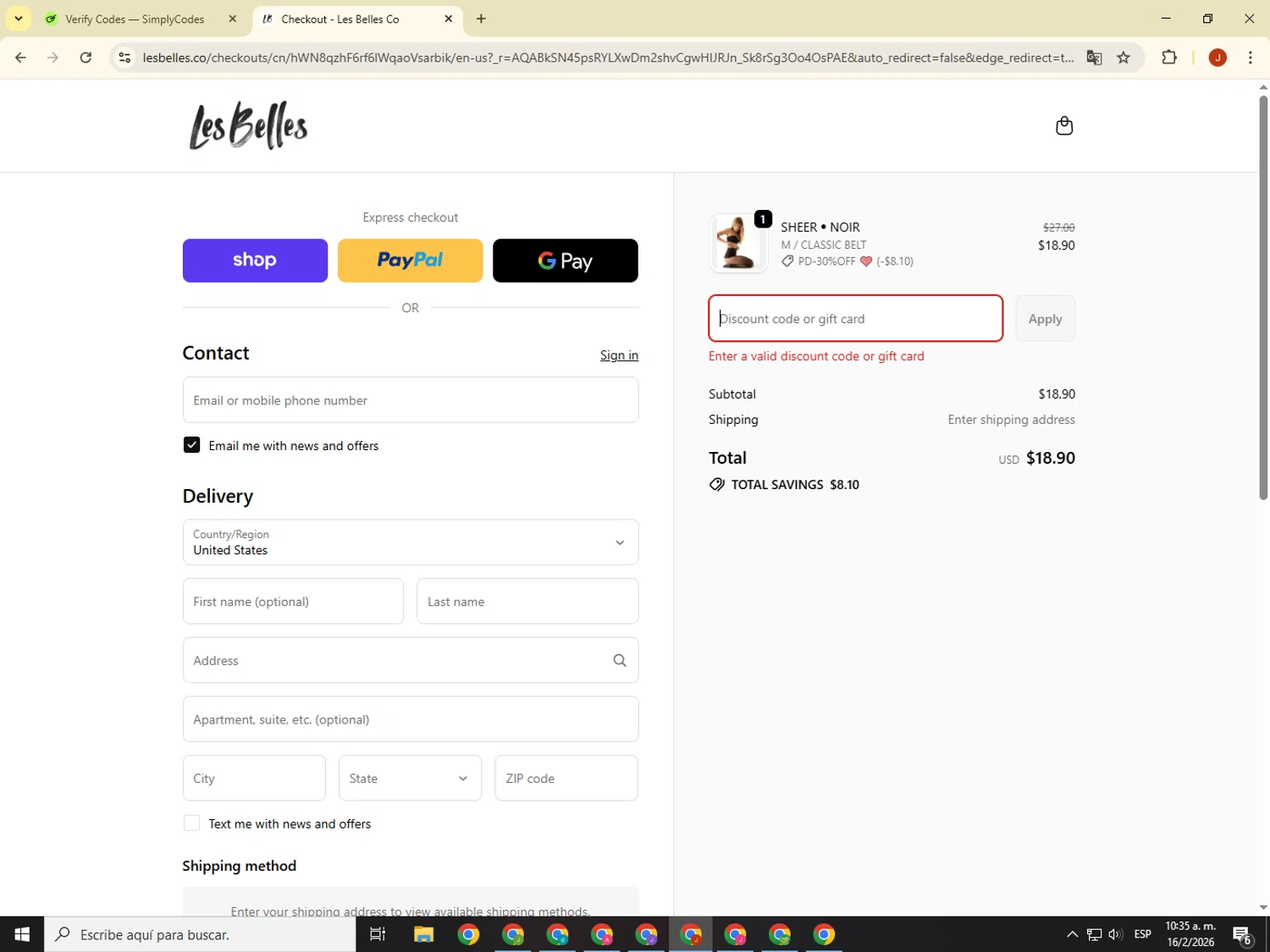Screen dimensions: 1270x952
Task: Show hidden system tray icons
Action: click(1072, 934)
